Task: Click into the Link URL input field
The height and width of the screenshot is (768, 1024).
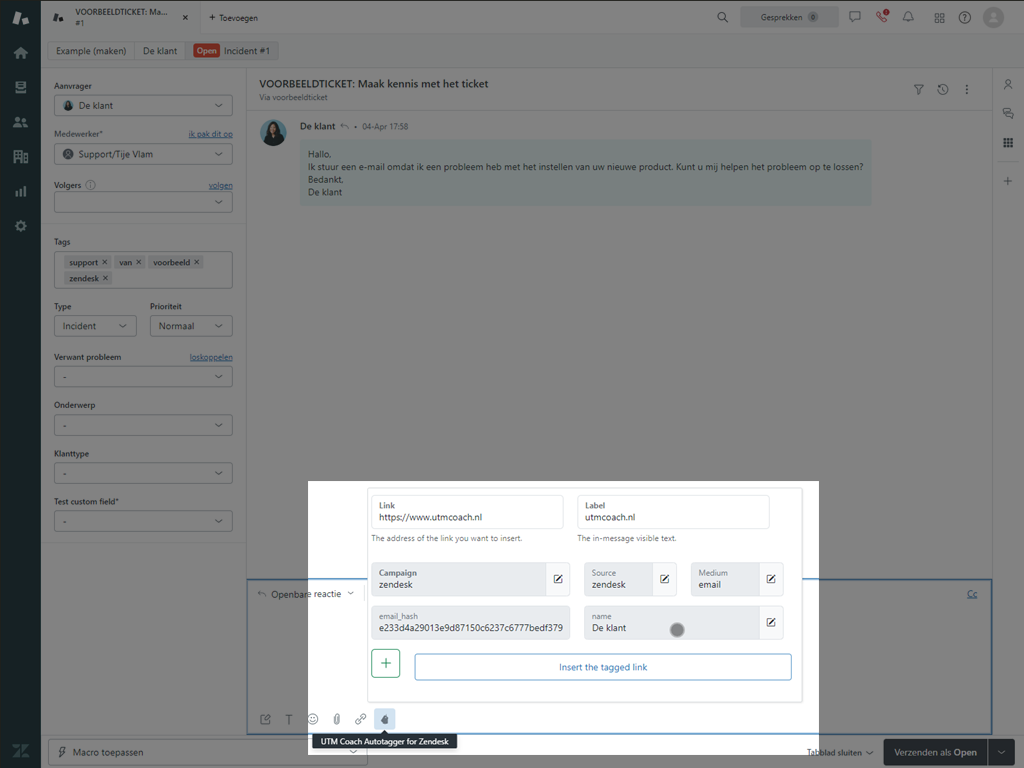Action: (x=467, y=518)
